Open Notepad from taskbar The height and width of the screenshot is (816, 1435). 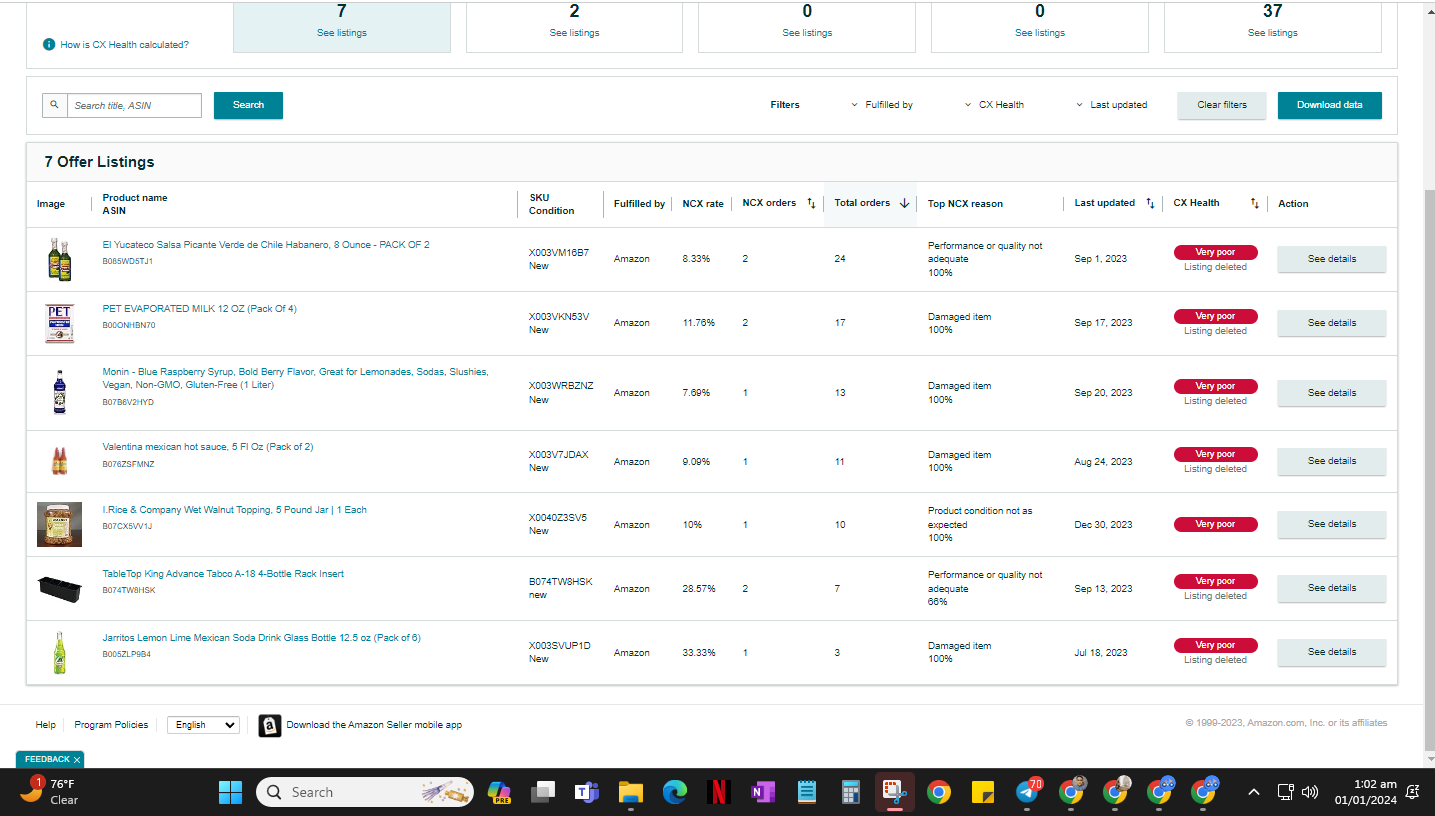(806, 792)
